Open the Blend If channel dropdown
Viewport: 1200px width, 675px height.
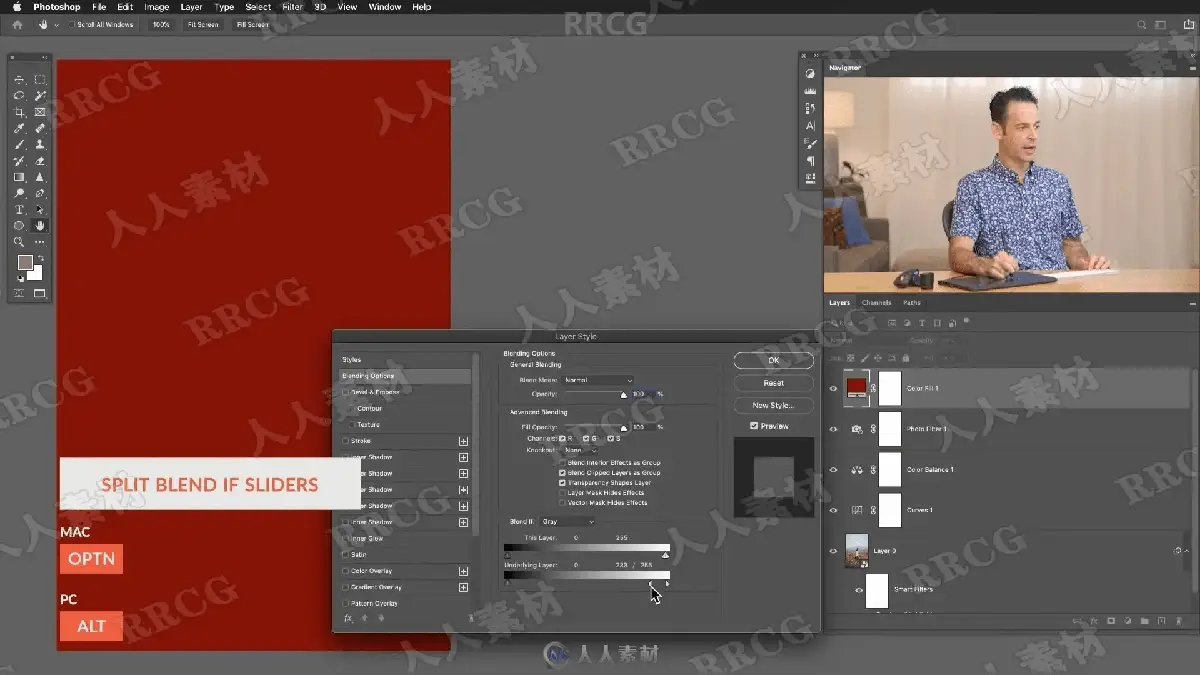[567, 522]
